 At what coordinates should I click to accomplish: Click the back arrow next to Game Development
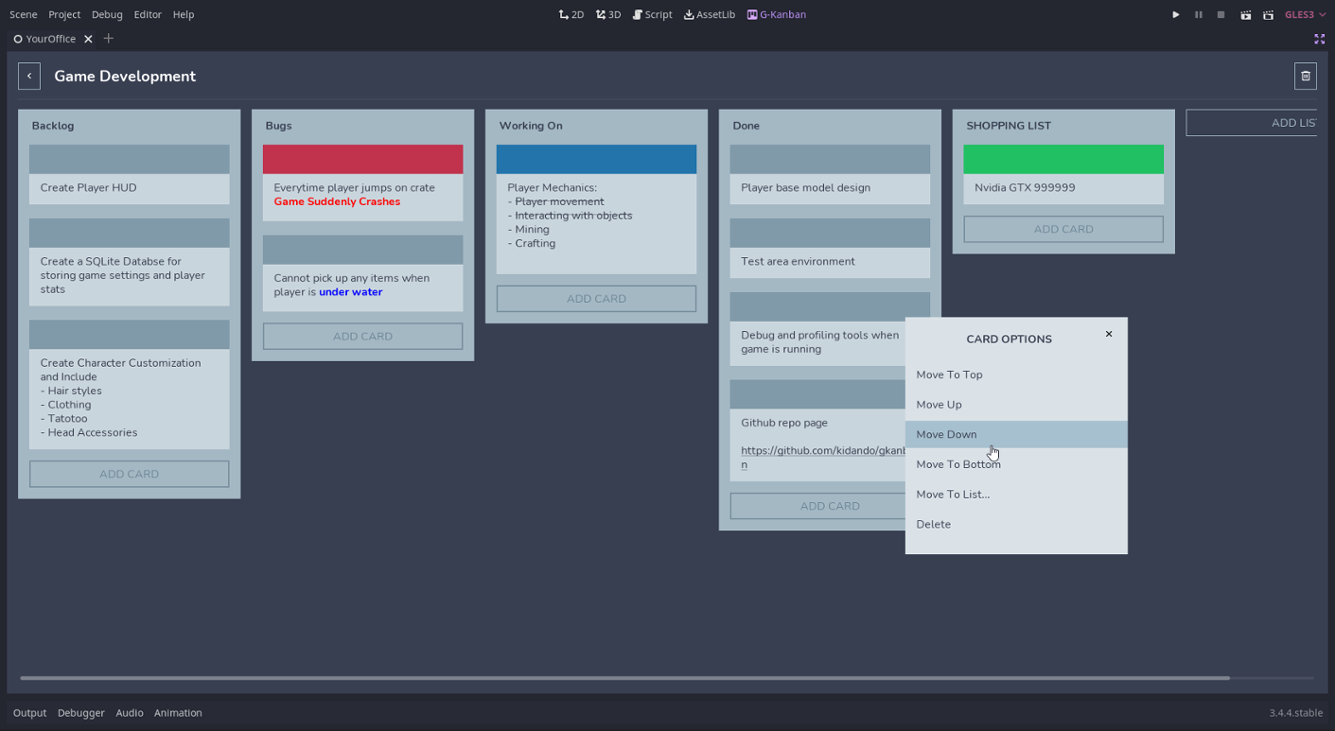[x=29, y=75]
